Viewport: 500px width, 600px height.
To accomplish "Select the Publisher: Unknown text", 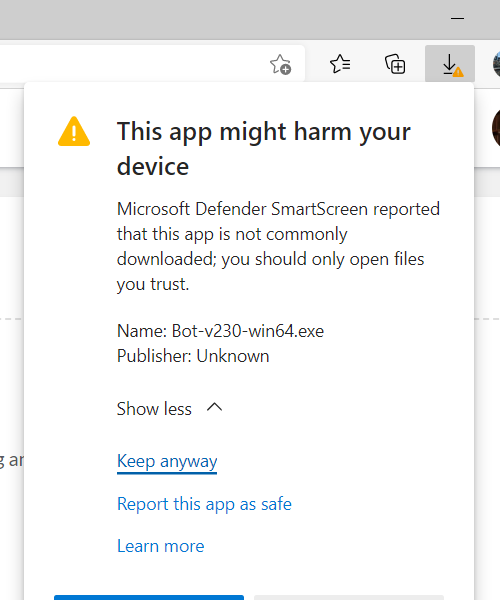I will [193, 356].
